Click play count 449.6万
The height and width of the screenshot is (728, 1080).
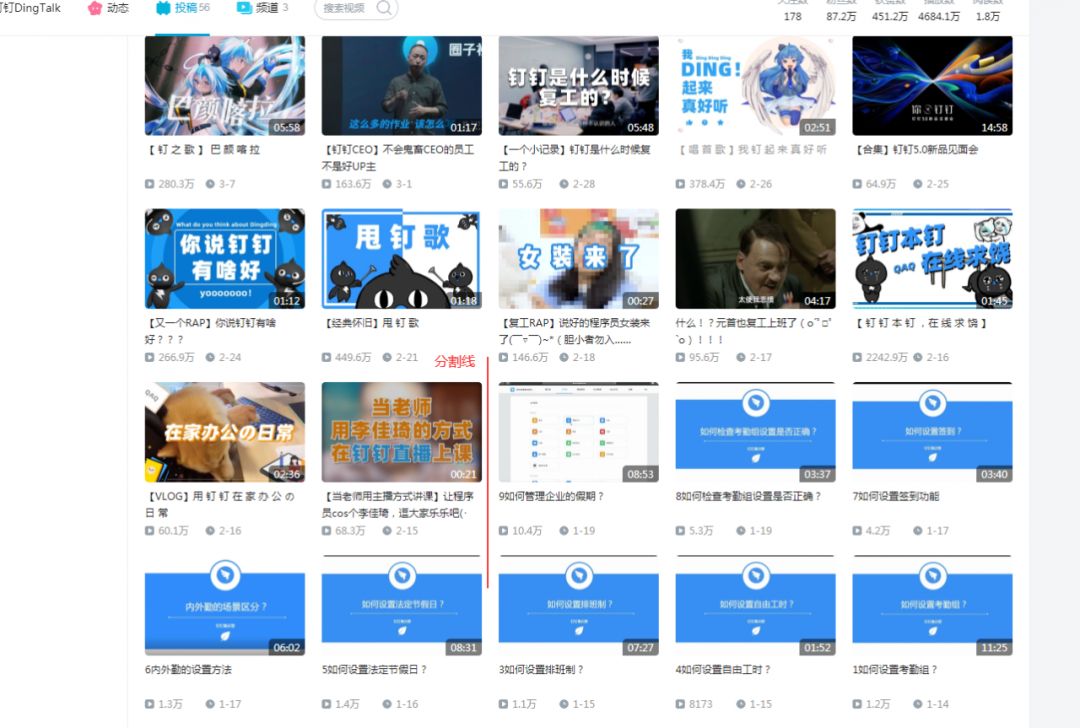(x=353, y=357)
